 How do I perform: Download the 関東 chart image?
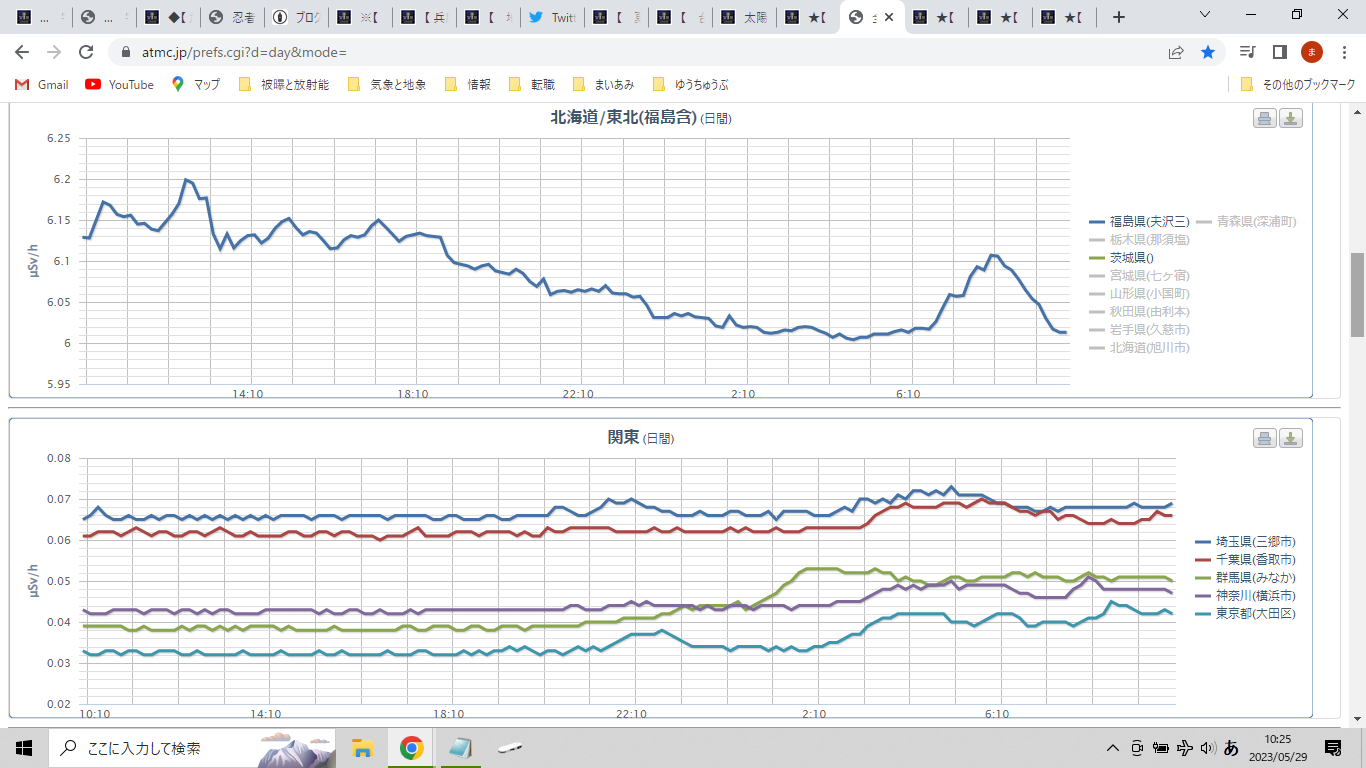click(x=1291, y=438)
